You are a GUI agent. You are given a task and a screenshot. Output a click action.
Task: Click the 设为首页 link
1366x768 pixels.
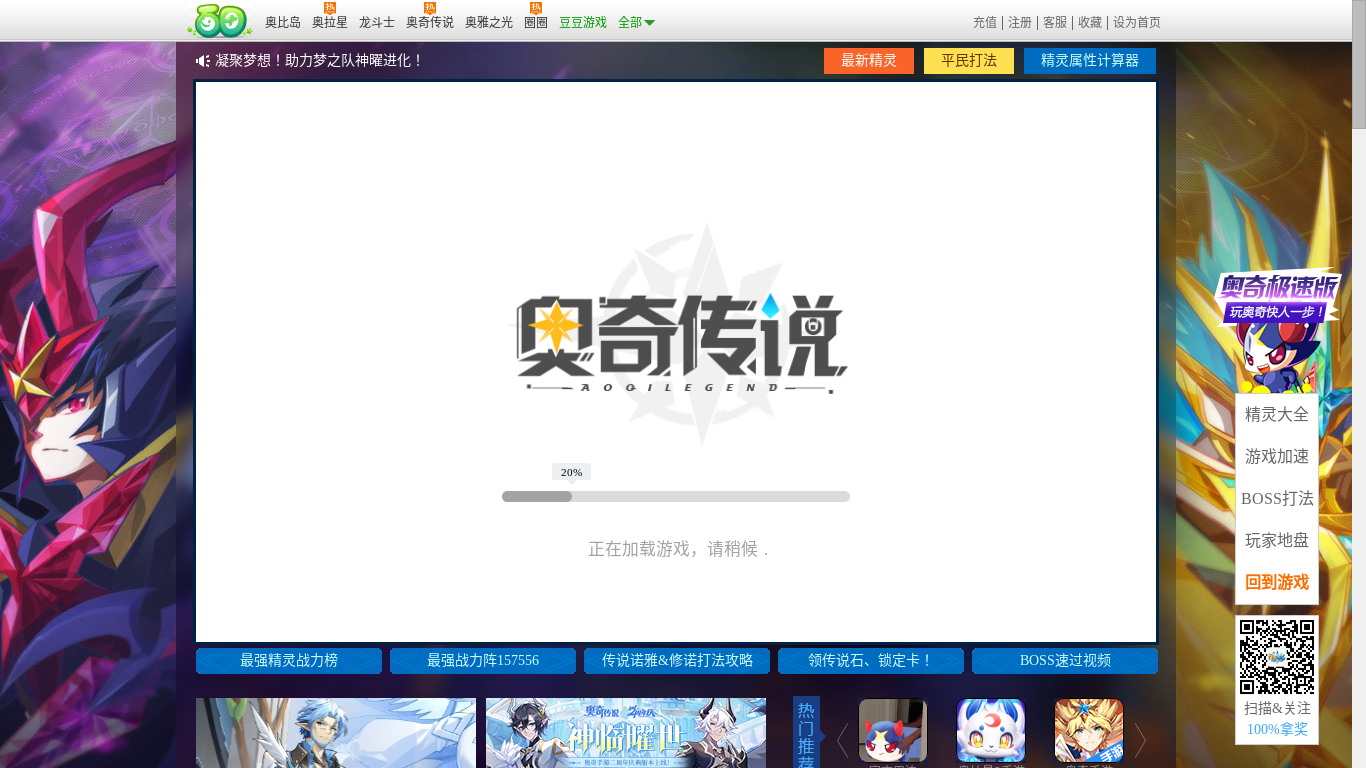tap(1137, 22)
